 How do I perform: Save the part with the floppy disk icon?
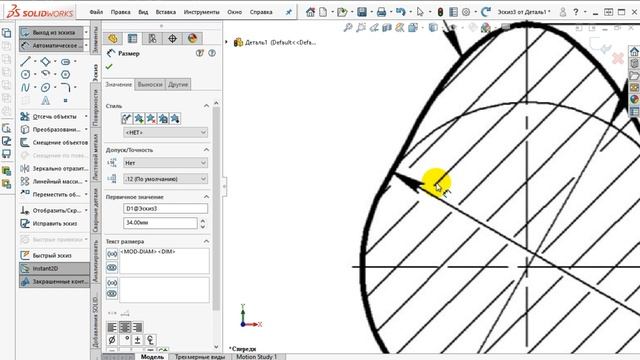pyautogui.click(x=362, y=12)
